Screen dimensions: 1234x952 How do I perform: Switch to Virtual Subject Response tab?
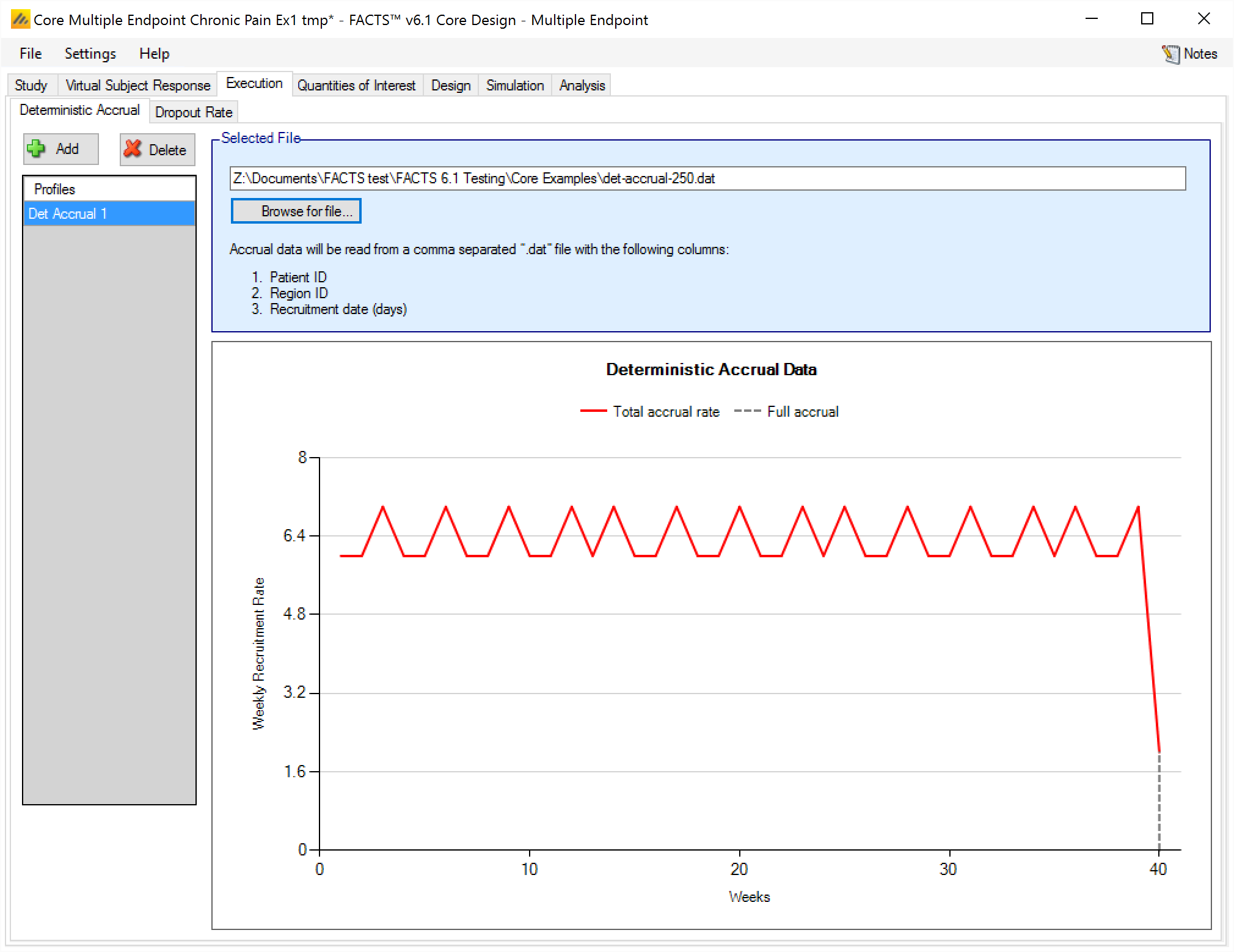click(x=137, y=86)
